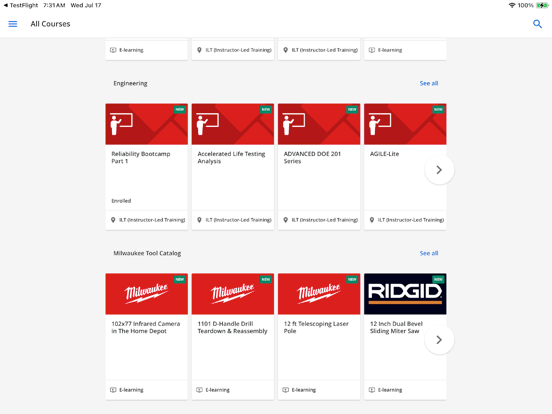This screenshot has width=552, height=414.
Task: Click instructor whiteboard icon on Reliability Bootcamp
Action: [121, 124]
